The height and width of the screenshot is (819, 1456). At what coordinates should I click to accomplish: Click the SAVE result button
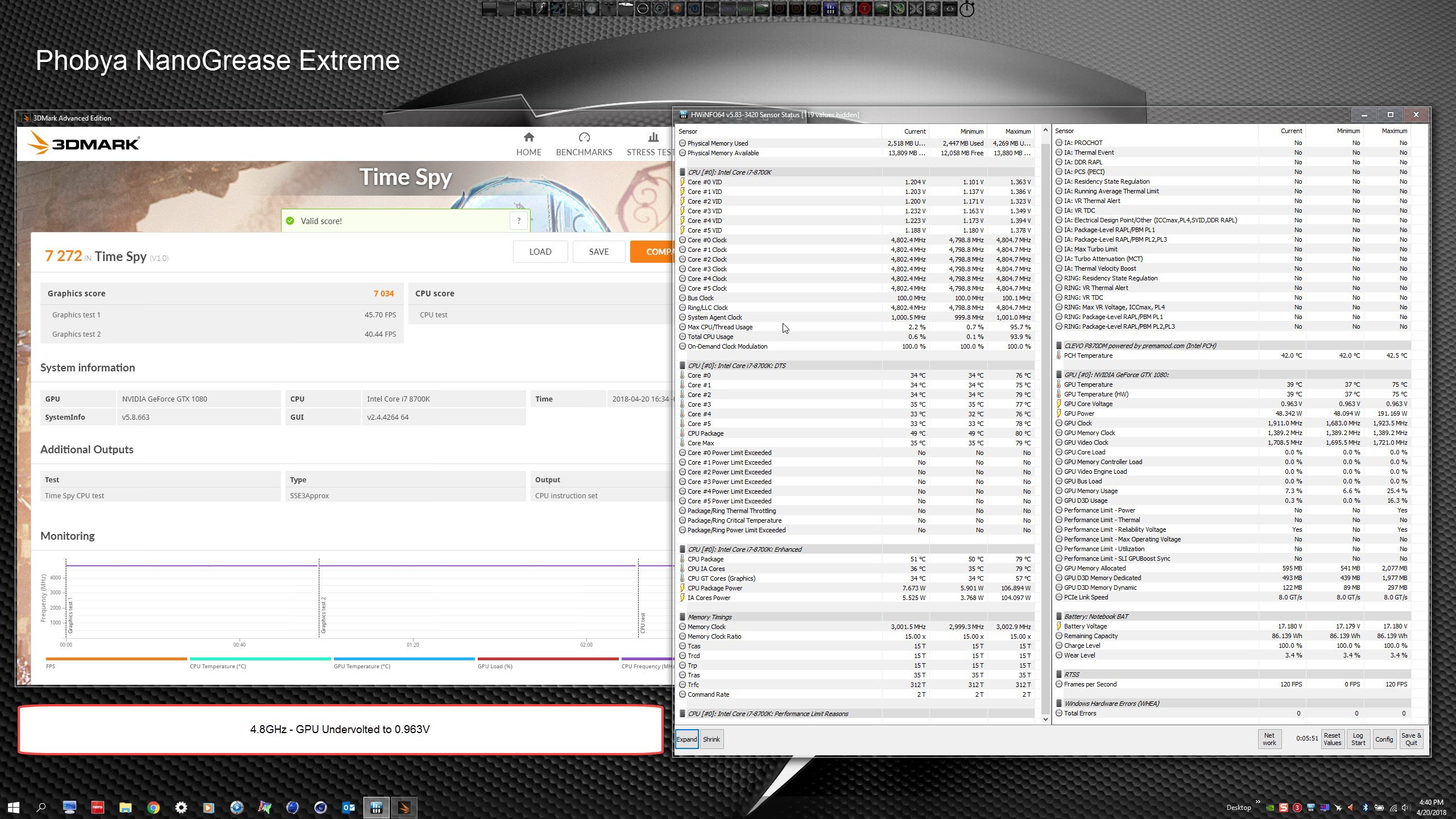pos(598,251)
